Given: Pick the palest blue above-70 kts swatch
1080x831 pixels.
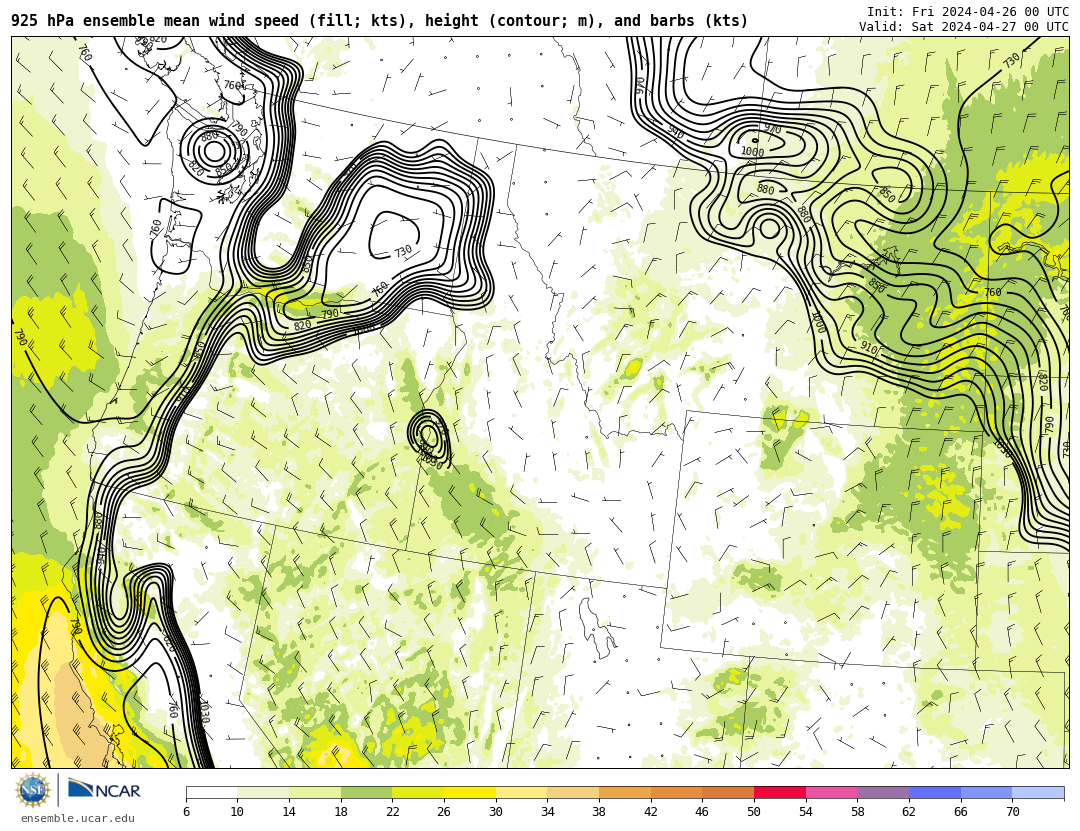Looking at the screenshot, I should [1038, 792].
